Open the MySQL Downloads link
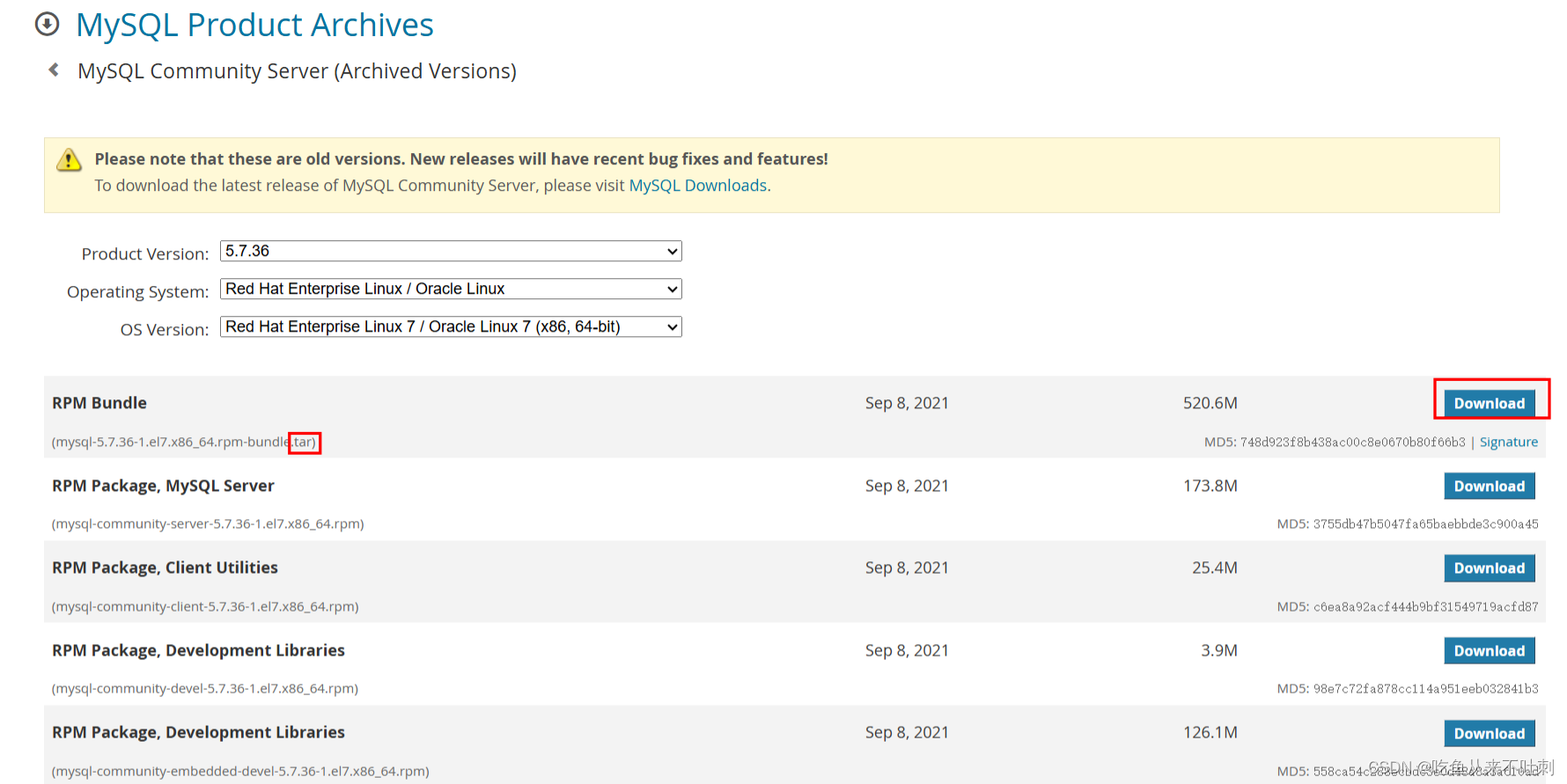The image size is (1567, 784). click(698, 186)
